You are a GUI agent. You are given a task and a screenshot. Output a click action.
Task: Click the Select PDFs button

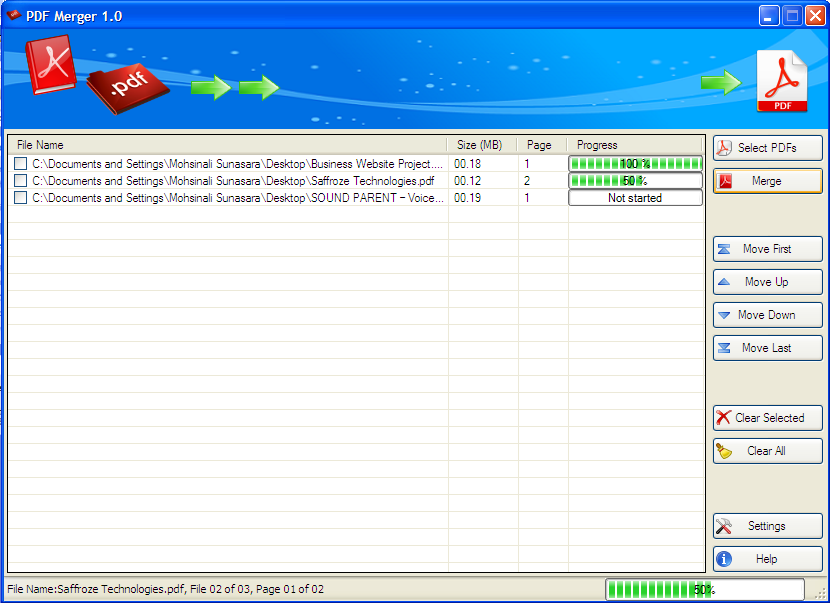pos(768,148)
